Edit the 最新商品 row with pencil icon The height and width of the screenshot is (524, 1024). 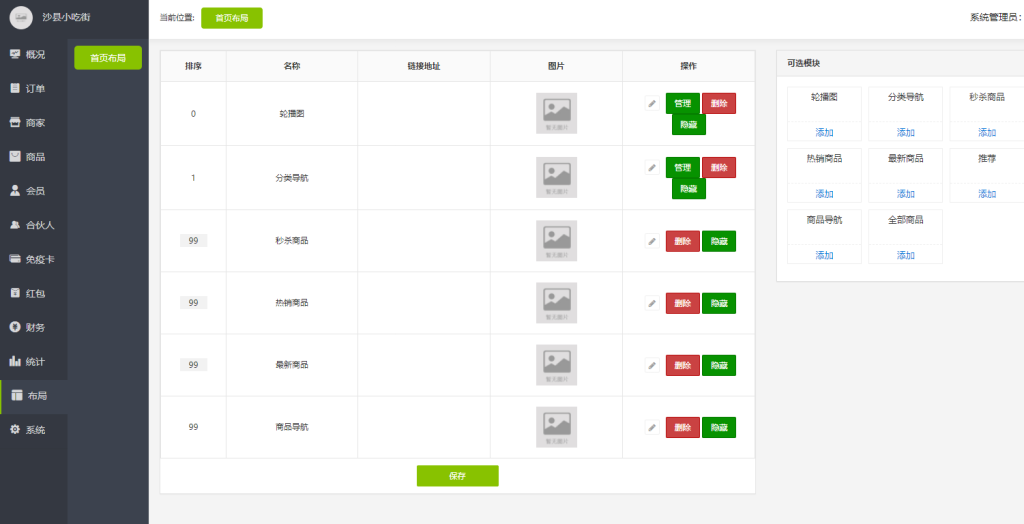652,365
